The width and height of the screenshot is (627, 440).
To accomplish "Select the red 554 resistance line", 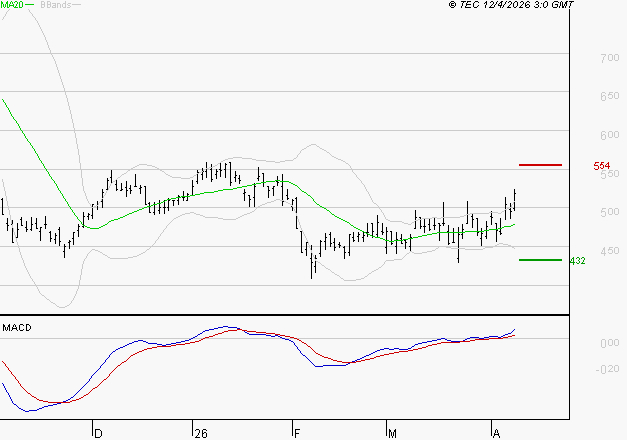I will point(540,164).
